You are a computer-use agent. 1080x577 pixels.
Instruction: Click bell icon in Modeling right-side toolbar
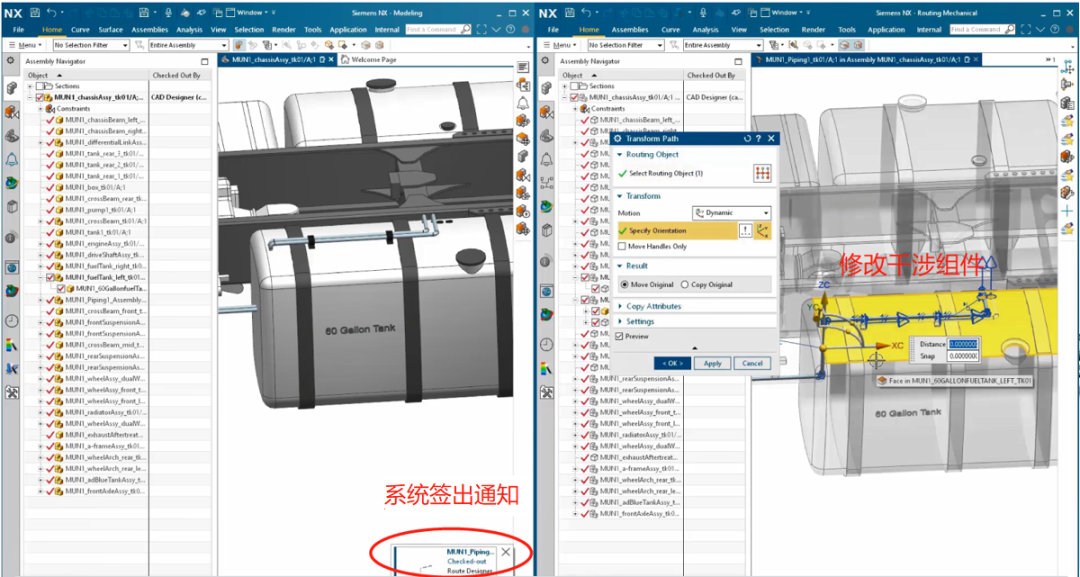click(523, 103)
